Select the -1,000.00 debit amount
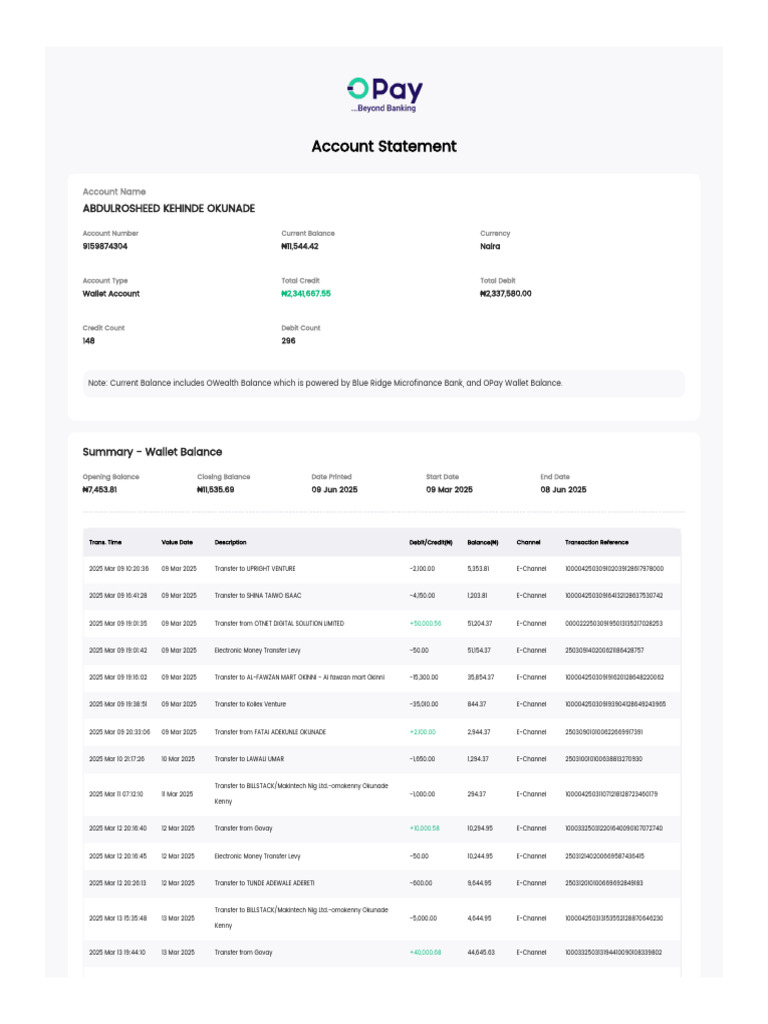768x1024 pixels. coord(422,794)
